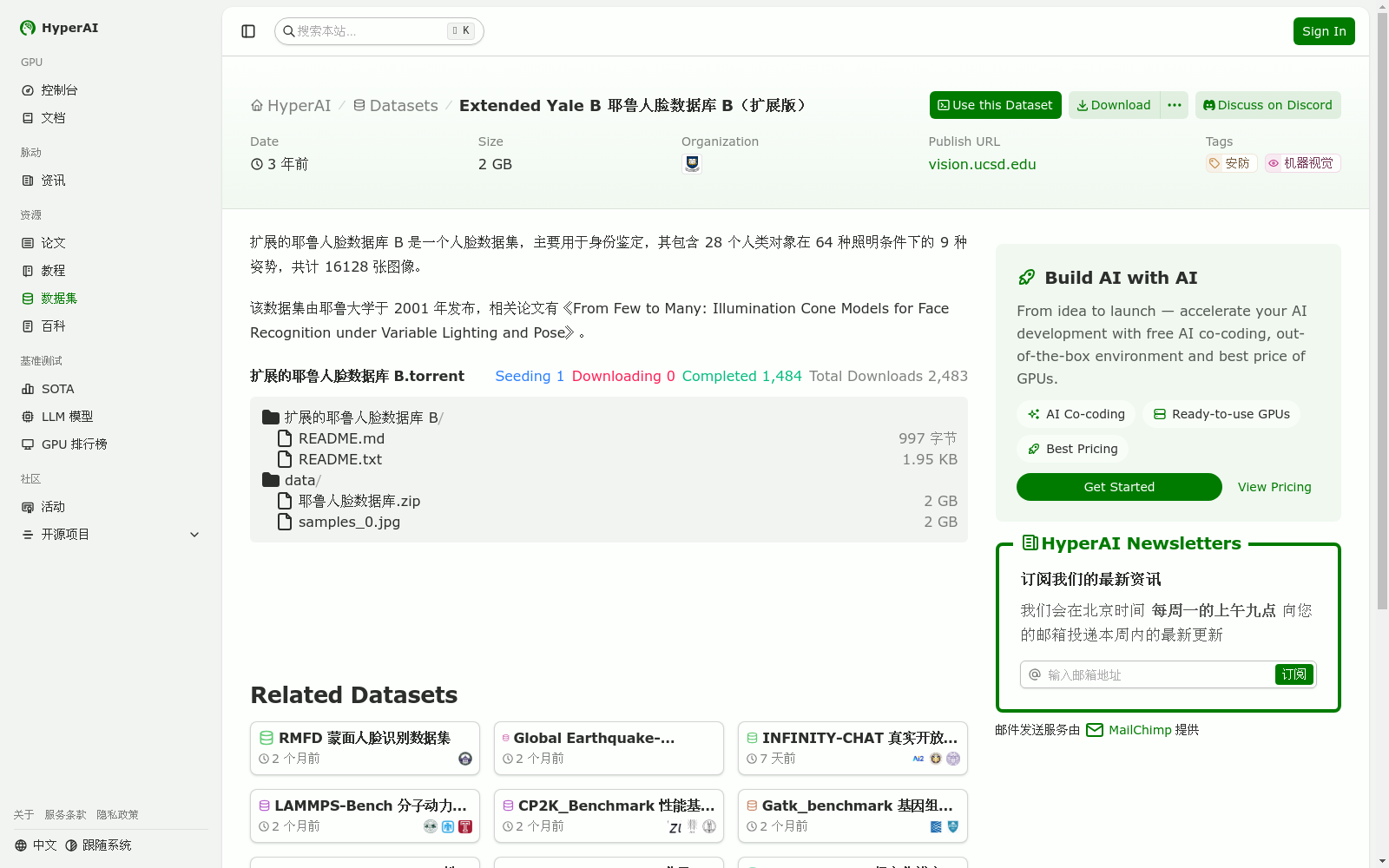The height and width of the screenshot is (868, 1389).
Task: Open LLM 模型 sidebar item
Action: [x=111, y=417]
